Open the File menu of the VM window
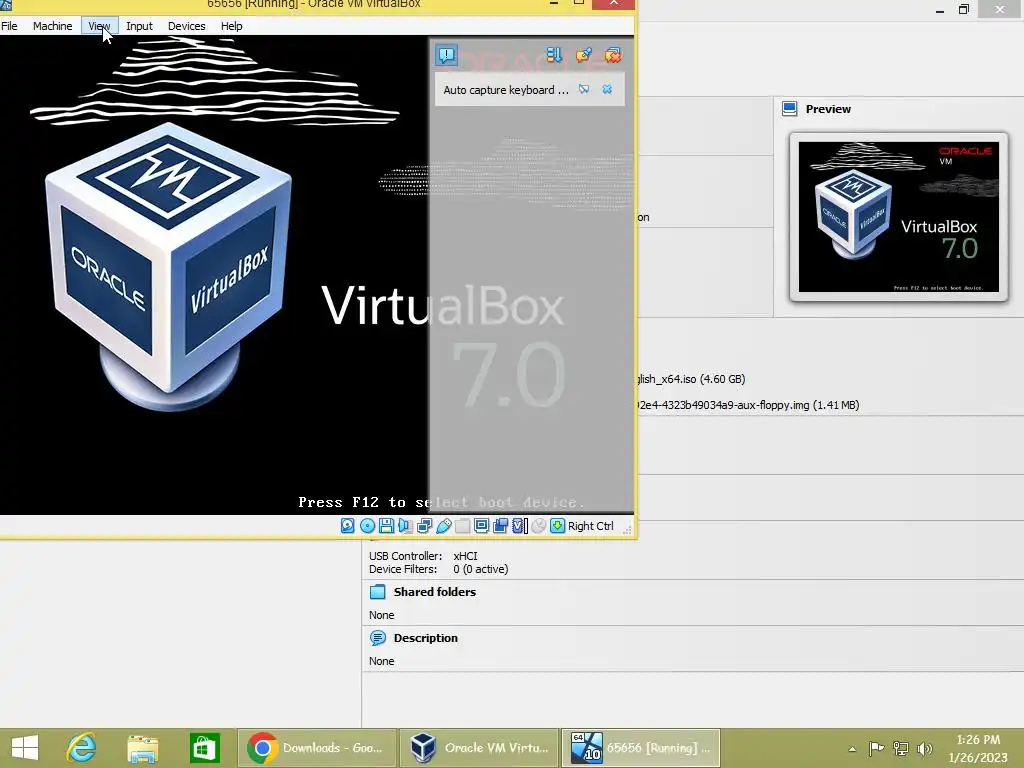The height and width of the screenshot is (768, 1024). (x=9, y=26)
